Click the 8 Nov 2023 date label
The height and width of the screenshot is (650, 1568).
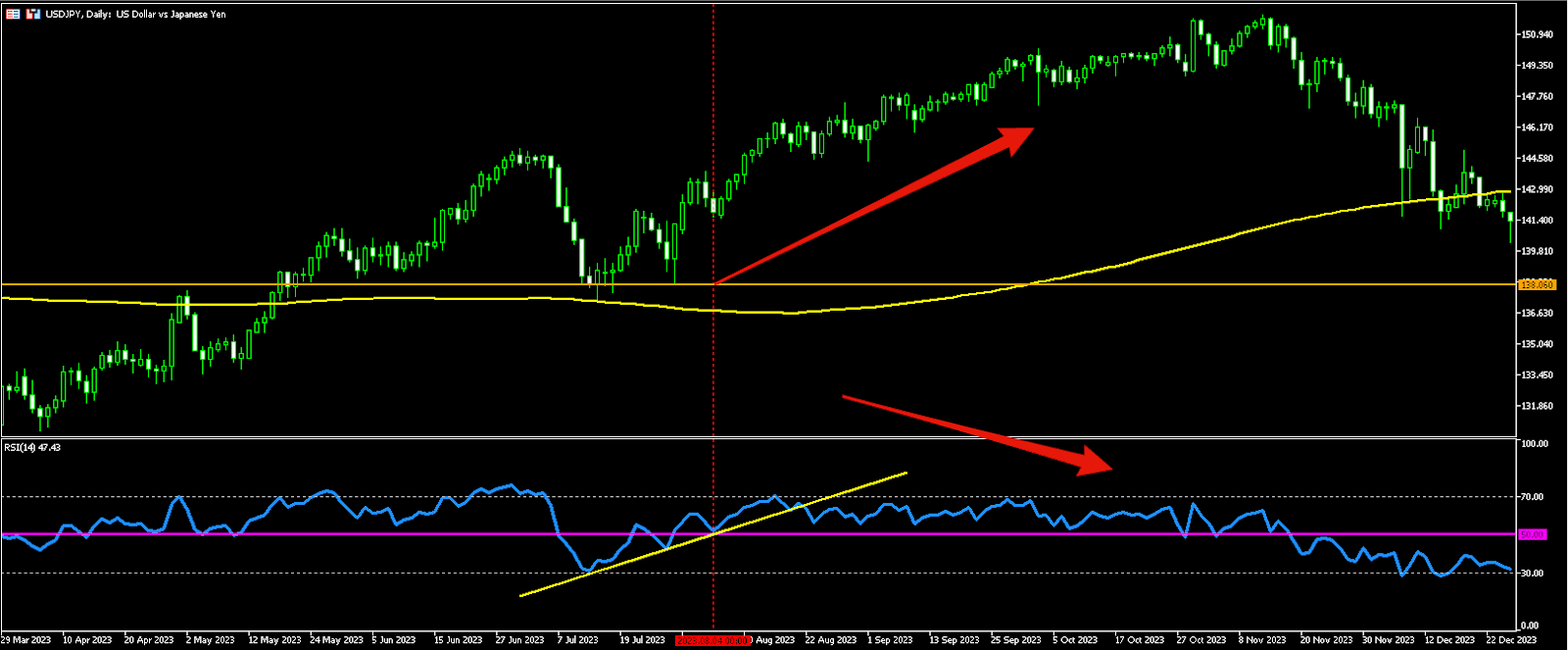point(1262,640)
